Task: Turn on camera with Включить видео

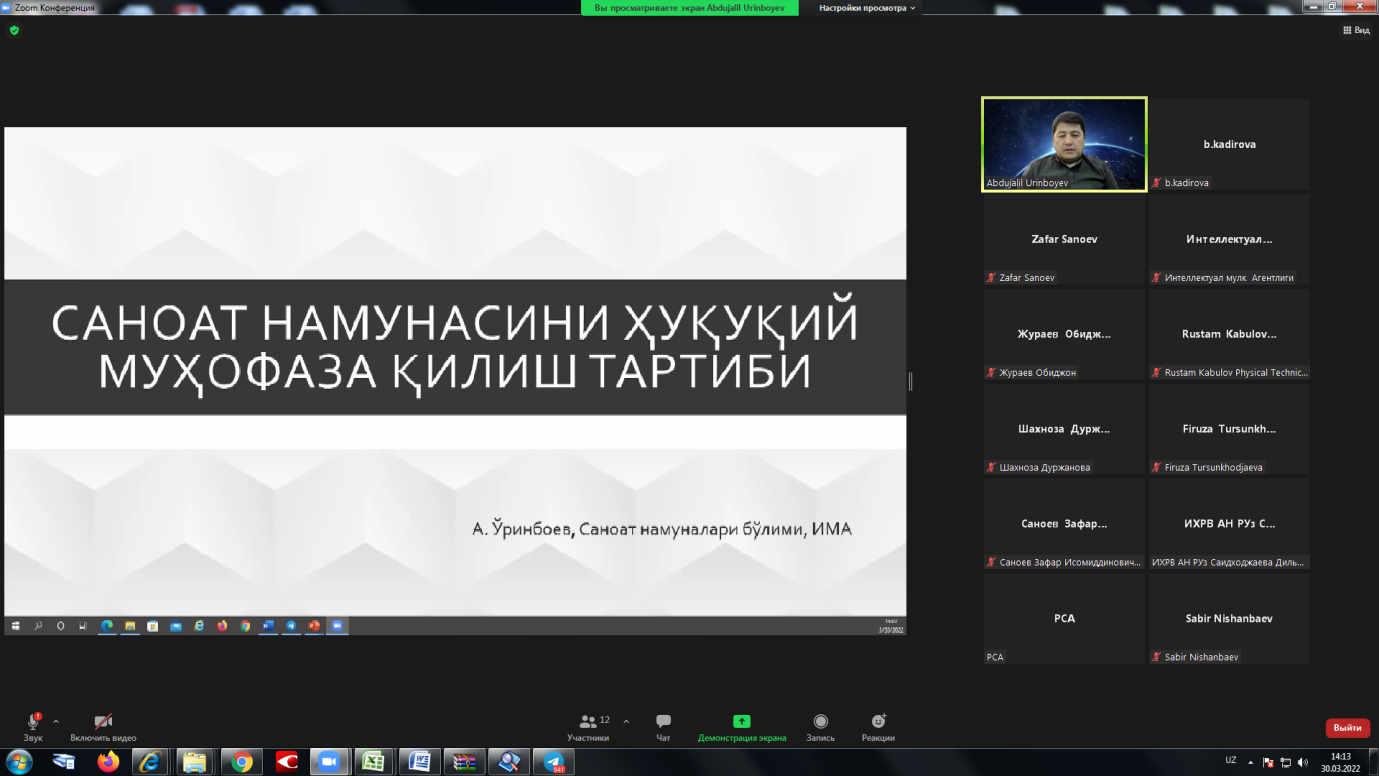Action: [x=103, y=722]
